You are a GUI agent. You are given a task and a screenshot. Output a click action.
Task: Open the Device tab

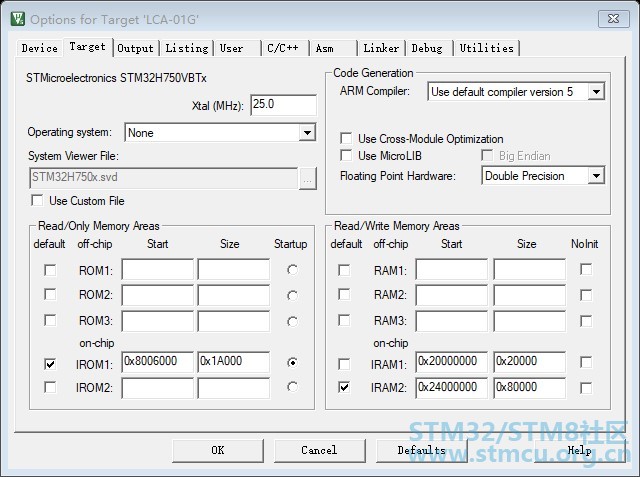(x=40, y=48)
